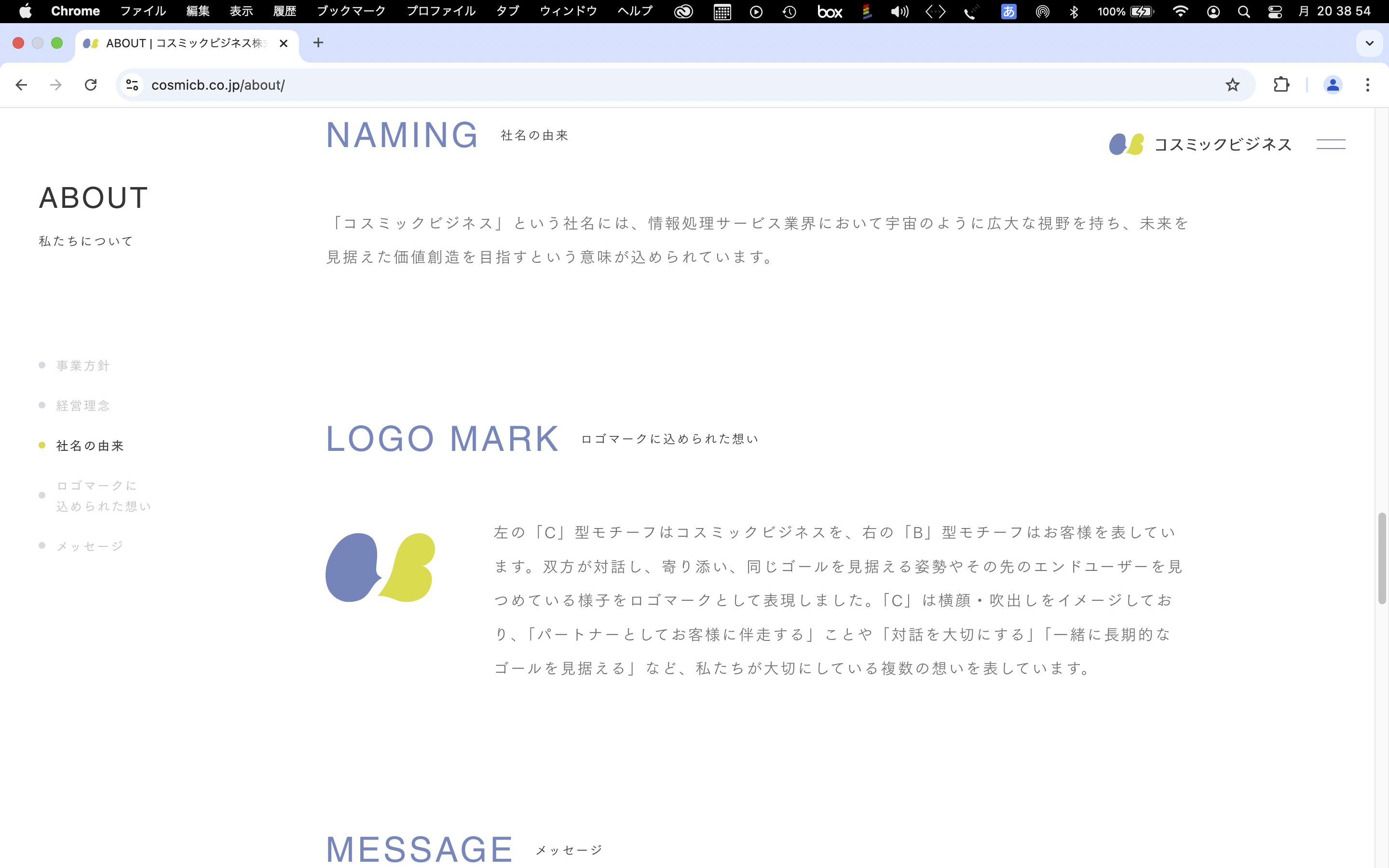Jump to メッセージ section link
Screen dimensions: 1389x868
(90, 546)
